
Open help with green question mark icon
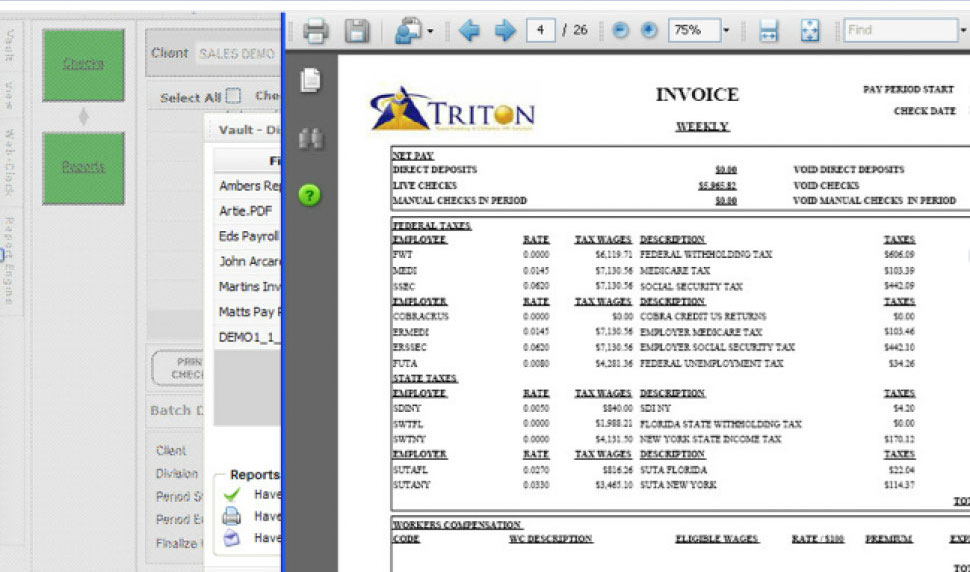[310, 195]
